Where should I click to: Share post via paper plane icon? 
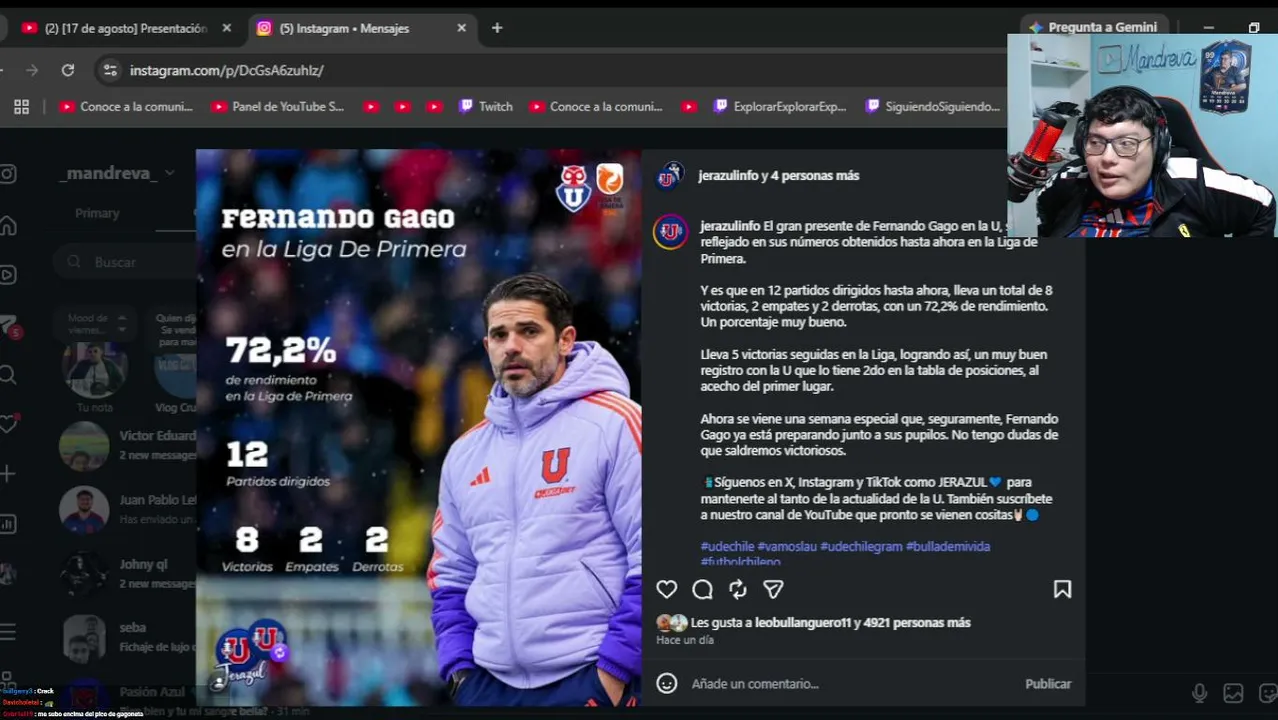point(773,590)
